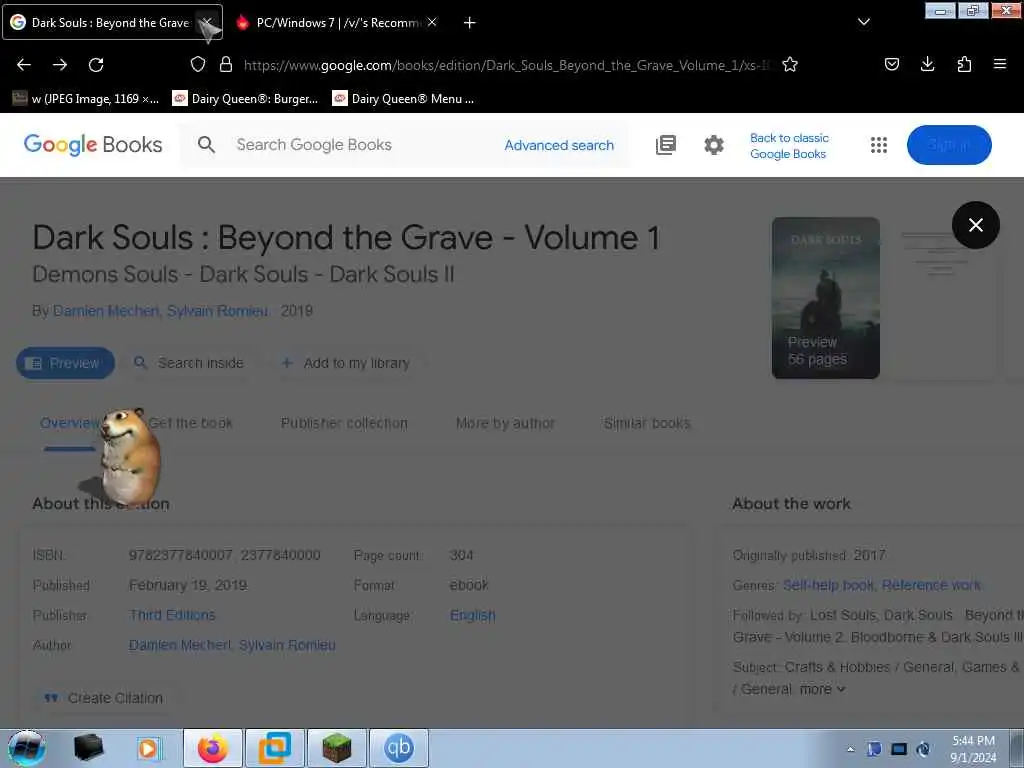Open the w (JPEG Image) bookmark
1024x768 pixels.
[86, 99]
